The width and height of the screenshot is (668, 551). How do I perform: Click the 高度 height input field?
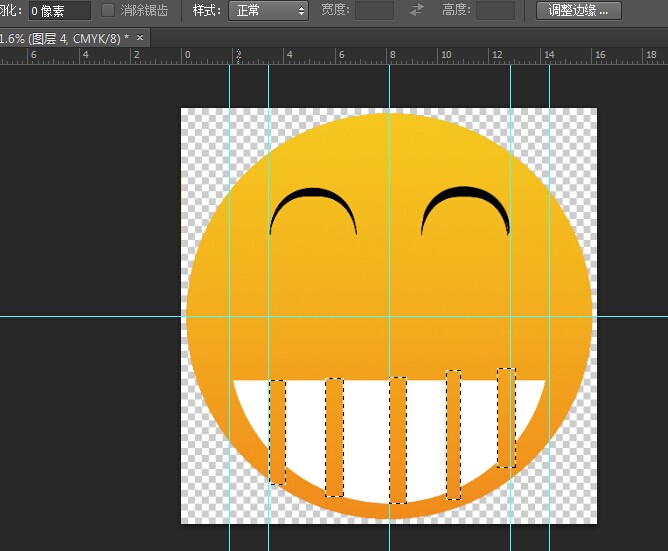pyautogui.click(x=495, y=11)
